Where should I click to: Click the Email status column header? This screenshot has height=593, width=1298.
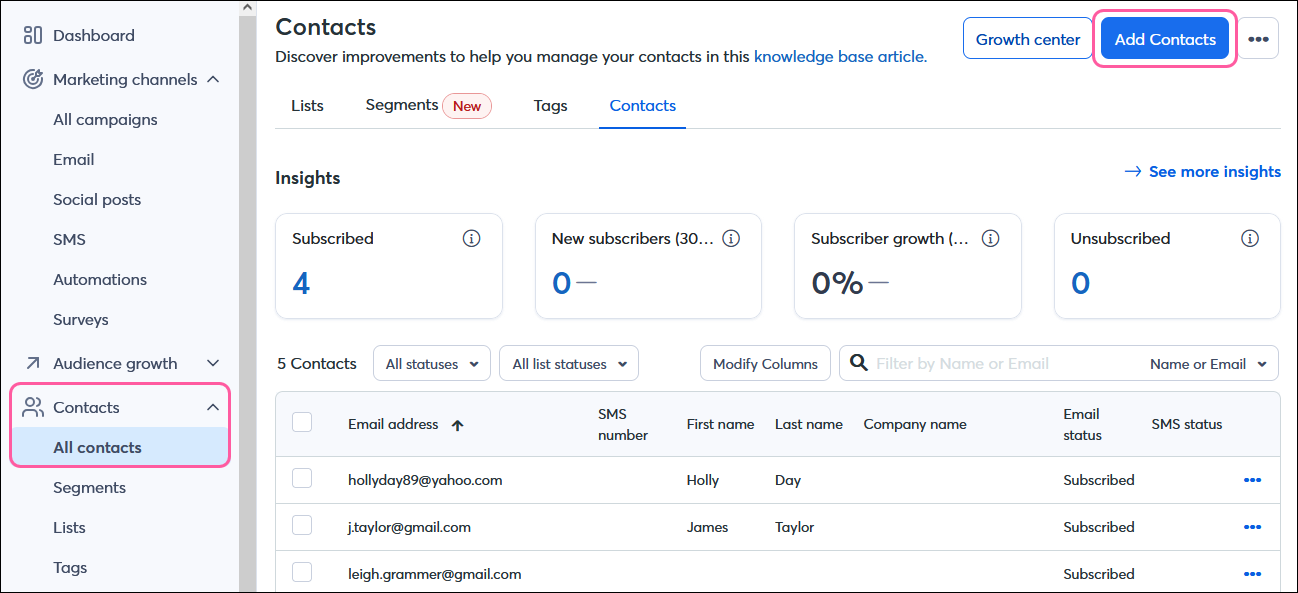1082,424
